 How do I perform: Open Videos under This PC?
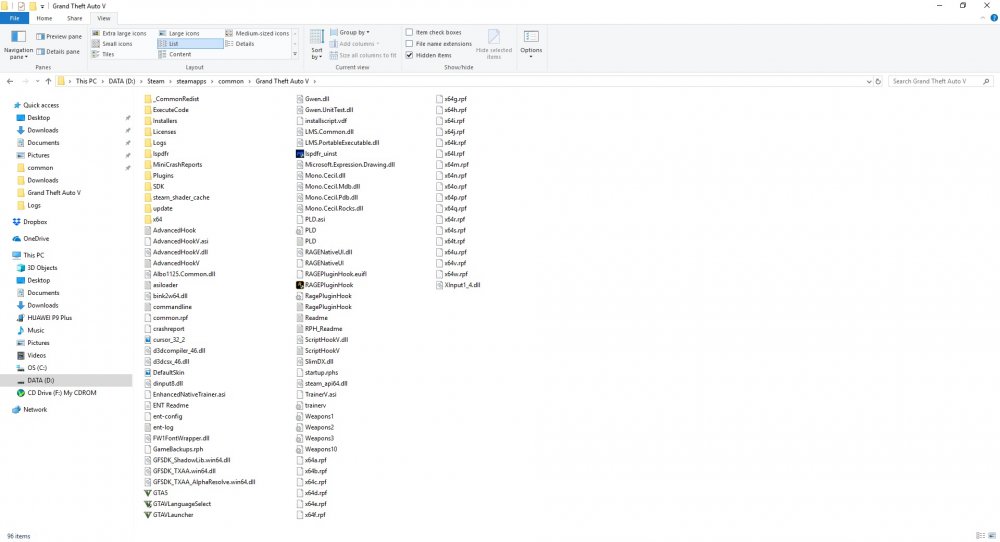pos(36,355)
